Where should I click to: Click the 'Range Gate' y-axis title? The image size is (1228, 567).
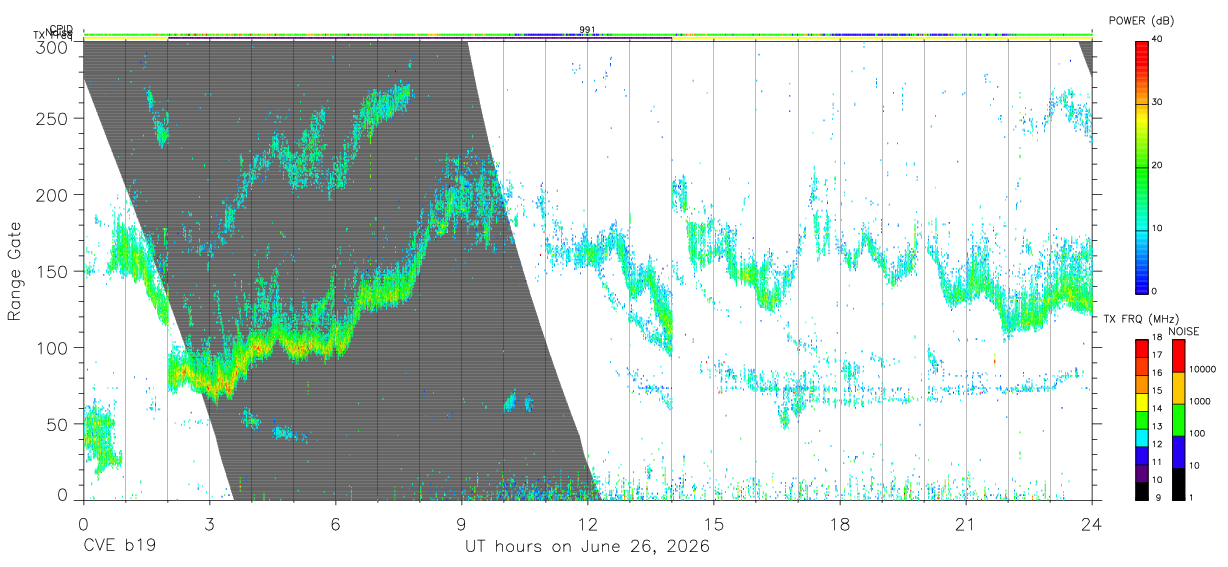point(15,272)
